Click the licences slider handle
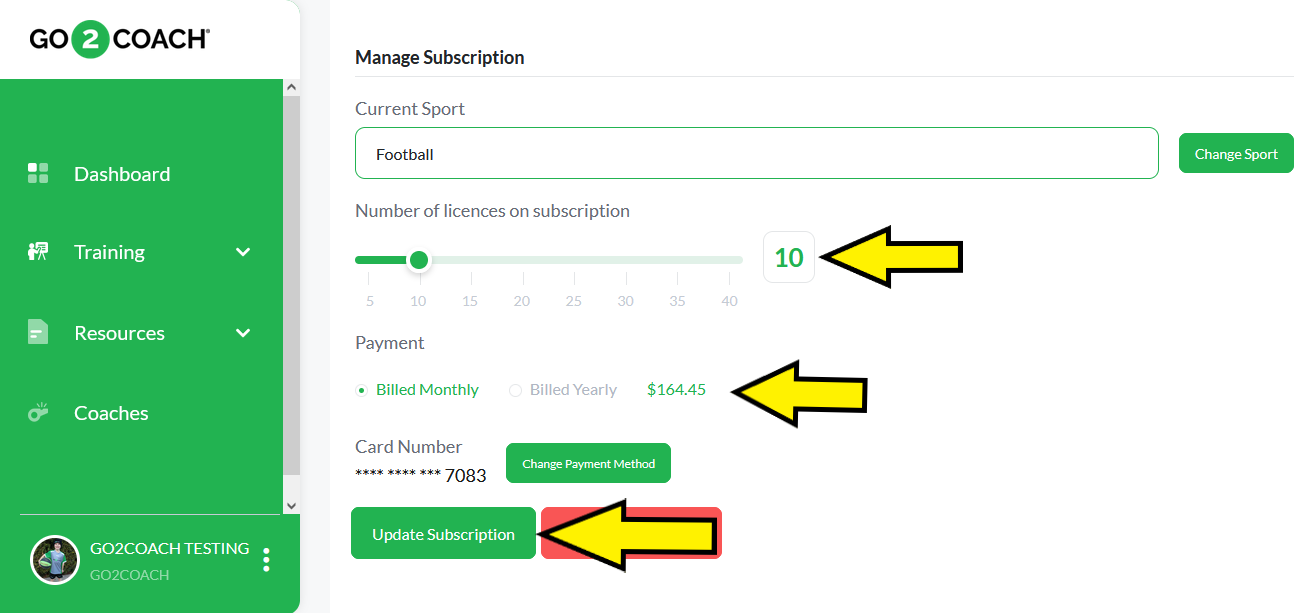Image resolution: width=1312 pixels, height=613 pixels. click(x=419, y=260)
